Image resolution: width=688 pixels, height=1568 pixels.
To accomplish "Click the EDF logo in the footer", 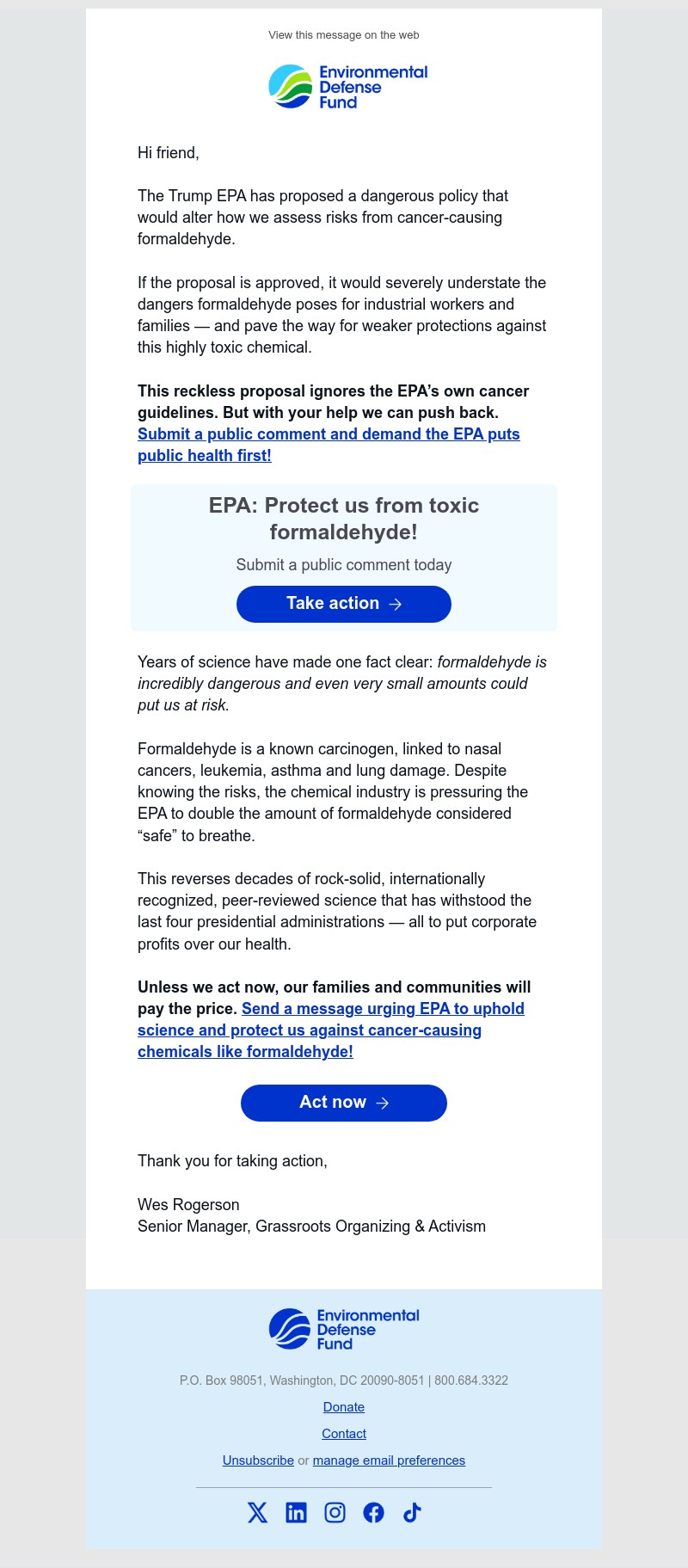I will [x=344, y=1326].
